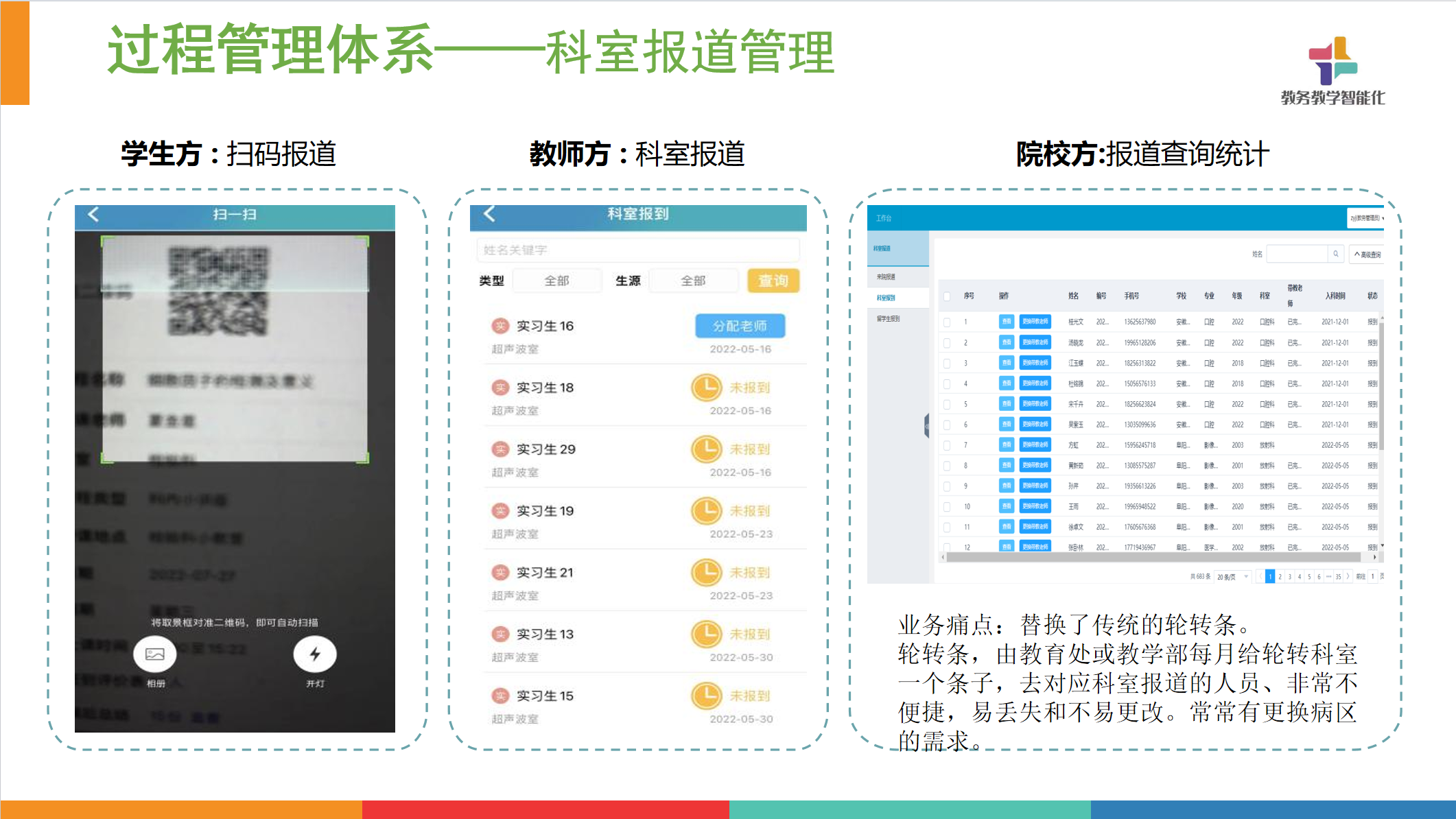Turn on the 开灯 flashlight icon

(315, 654)
